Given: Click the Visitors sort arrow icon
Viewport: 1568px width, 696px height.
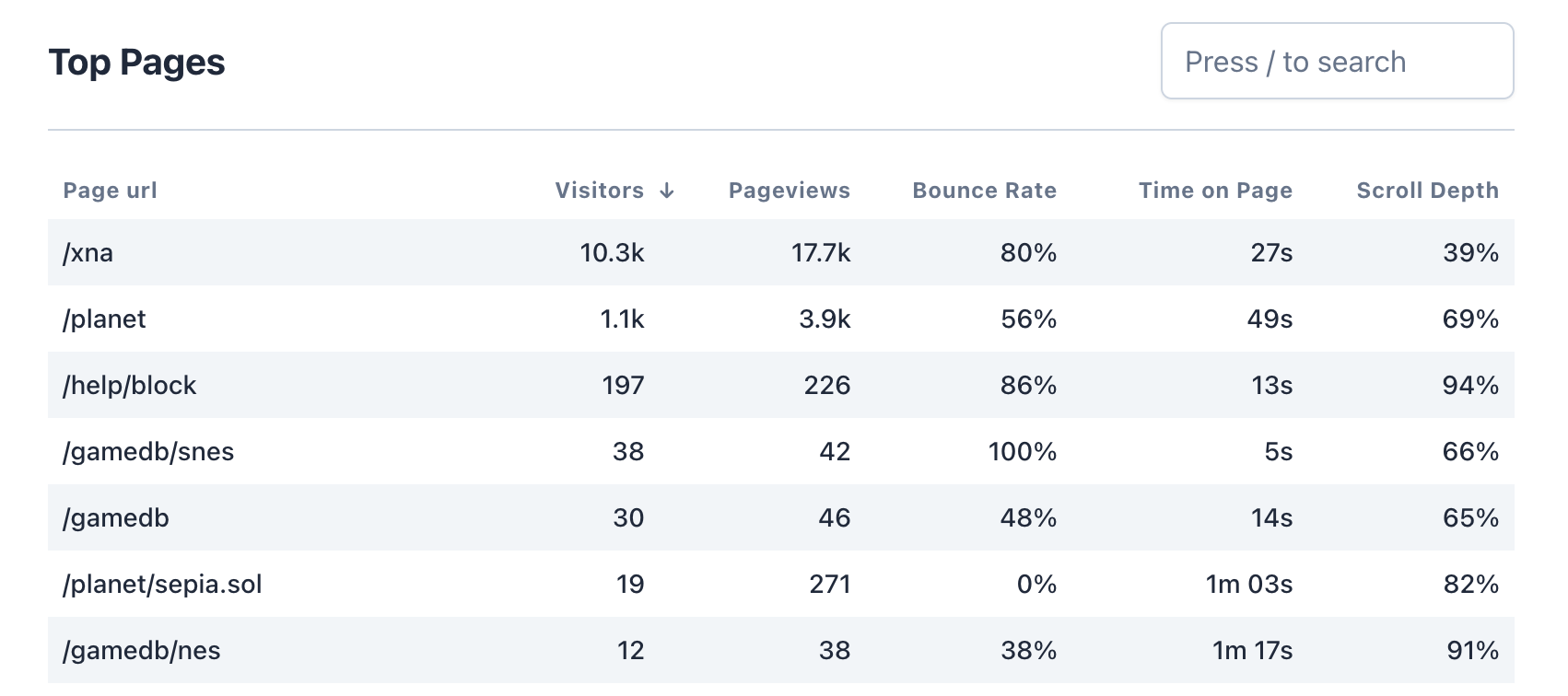Looking at the screenshot, I should pyautogui.click(x=667, y=191).
